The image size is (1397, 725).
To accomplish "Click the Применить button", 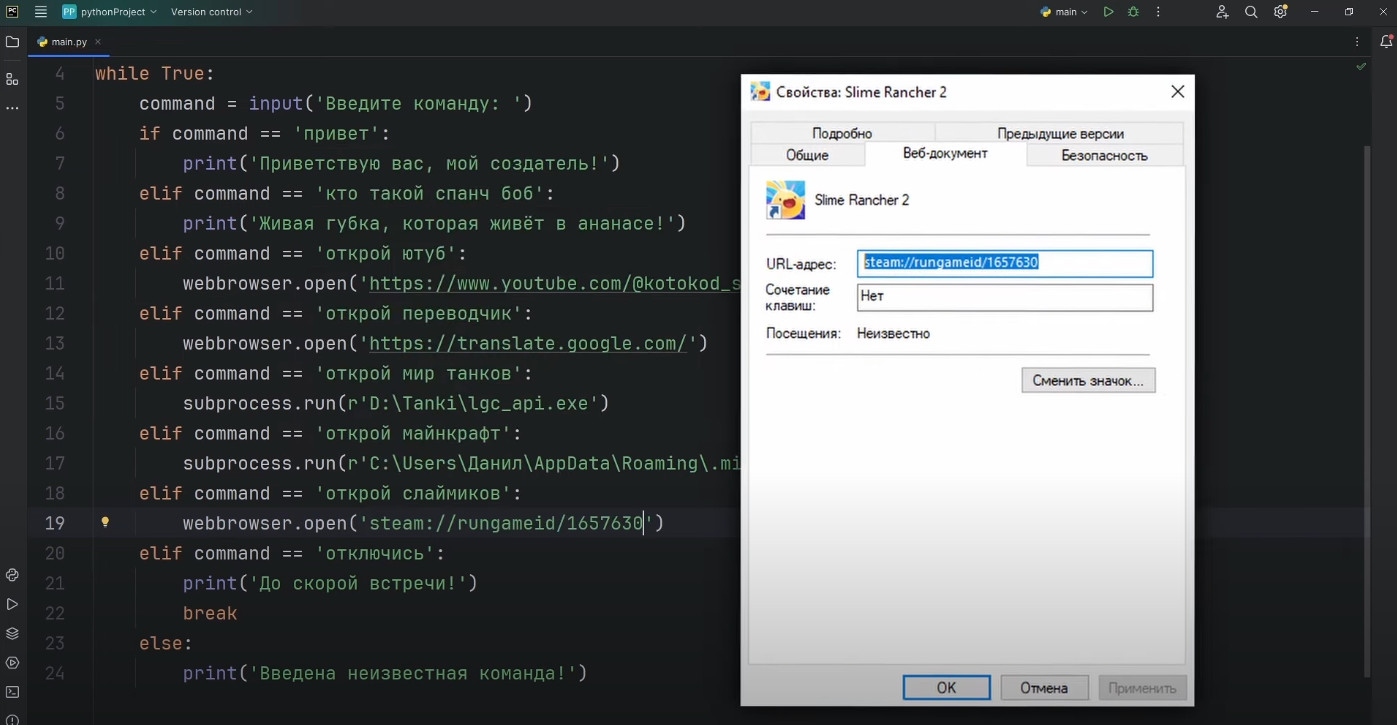I will pyautogui.click(x=1142, y=687).
